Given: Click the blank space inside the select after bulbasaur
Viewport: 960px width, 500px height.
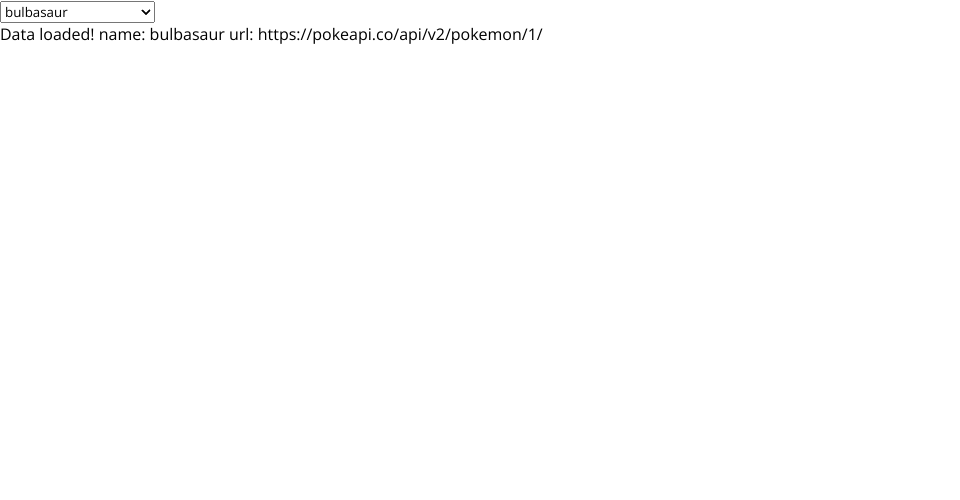Looking at the screenshot, I should click(x=103, y=12).
